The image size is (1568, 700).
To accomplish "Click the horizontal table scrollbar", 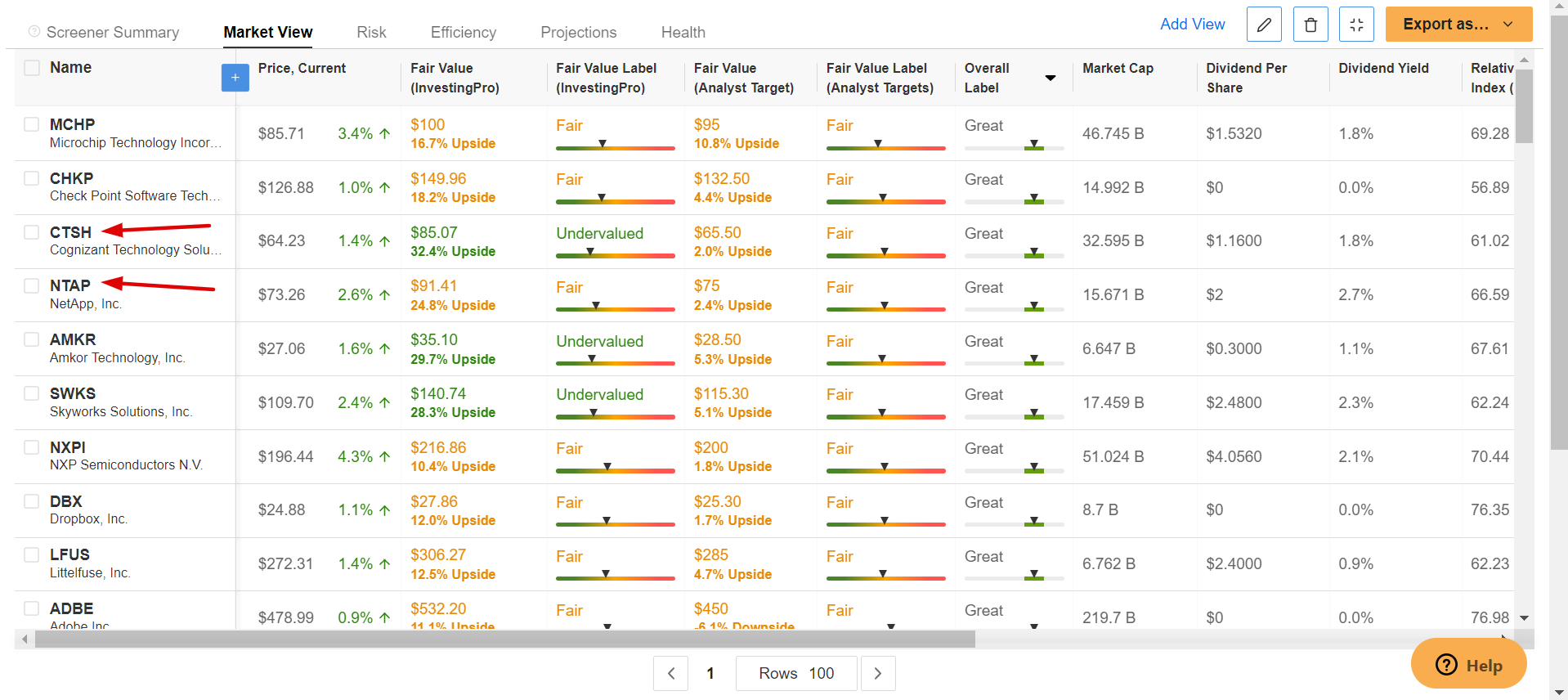I will click(x=504, y=639).
